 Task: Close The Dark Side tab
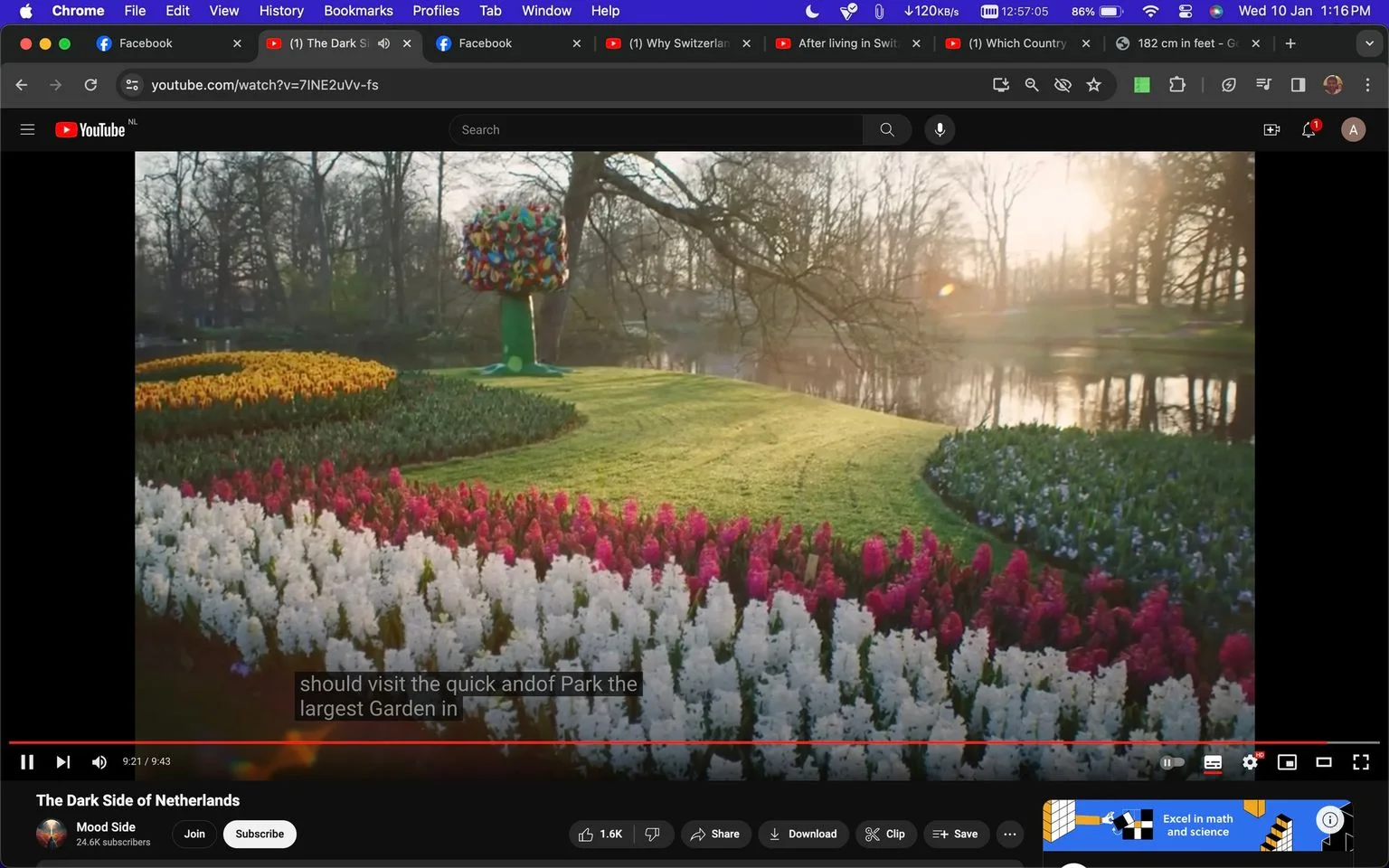[407, 43]
